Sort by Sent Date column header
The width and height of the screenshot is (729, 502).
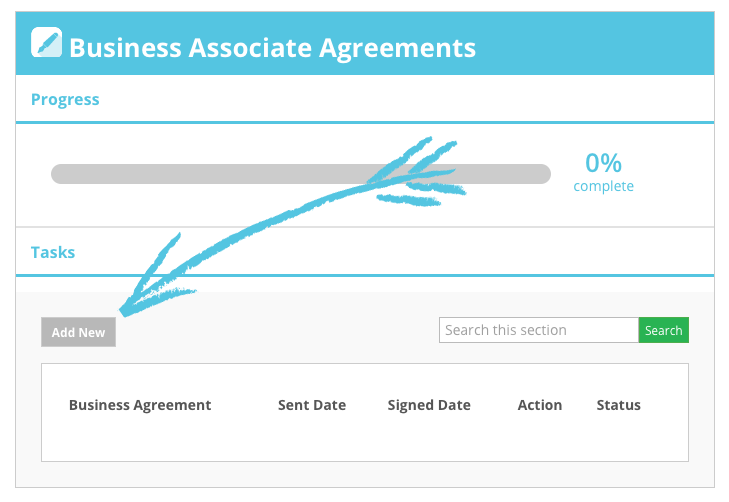tap(311, 405)
